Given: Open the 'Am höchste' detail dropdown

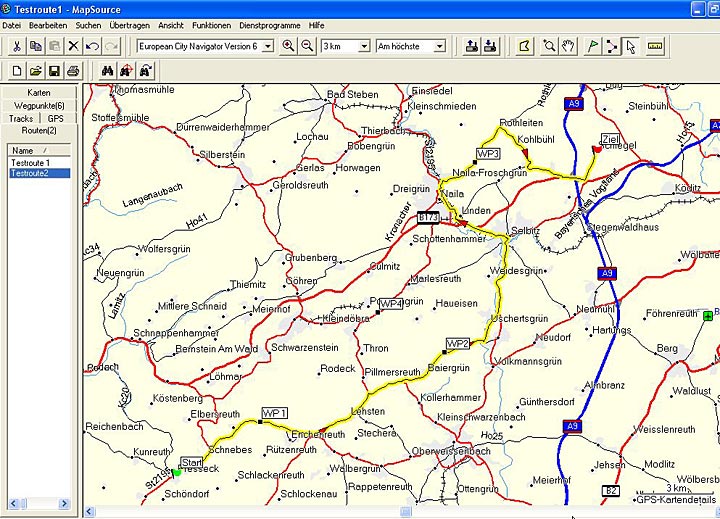Looking at the screenshot, I should point(439,46).
